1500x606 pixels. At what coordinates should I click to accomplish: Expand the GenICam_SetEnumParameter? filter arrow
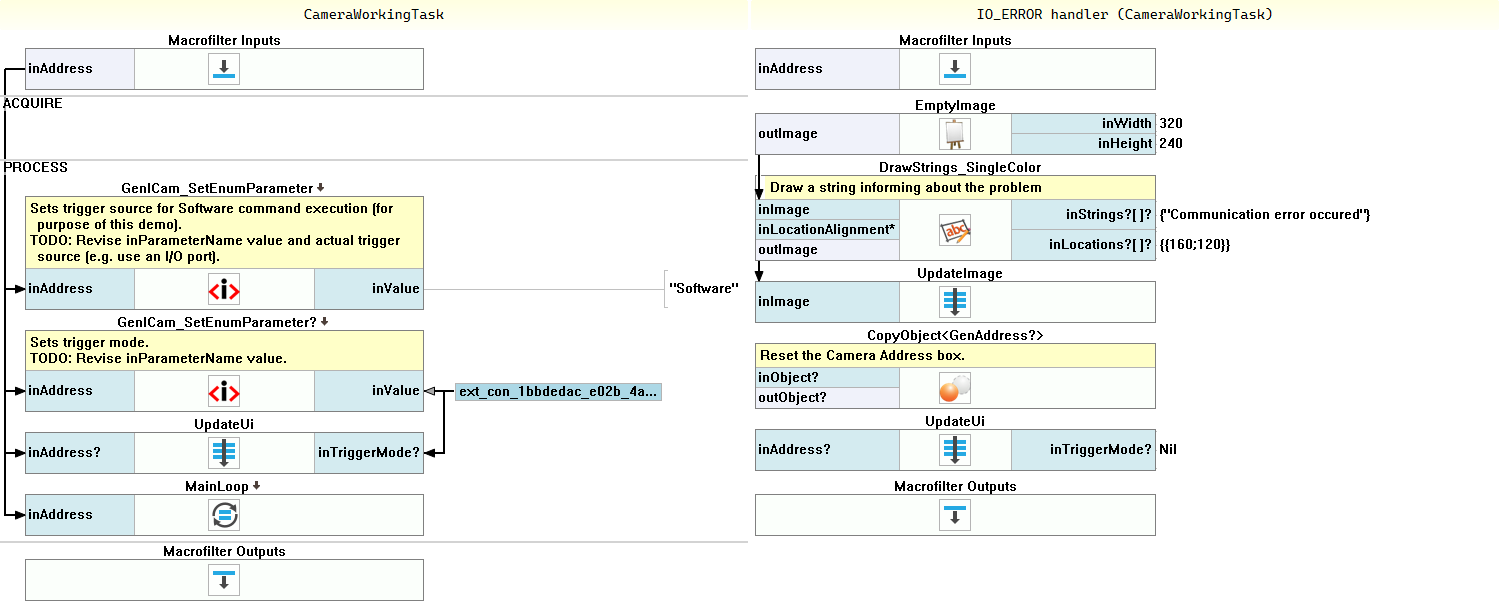(x=325, y=322)
